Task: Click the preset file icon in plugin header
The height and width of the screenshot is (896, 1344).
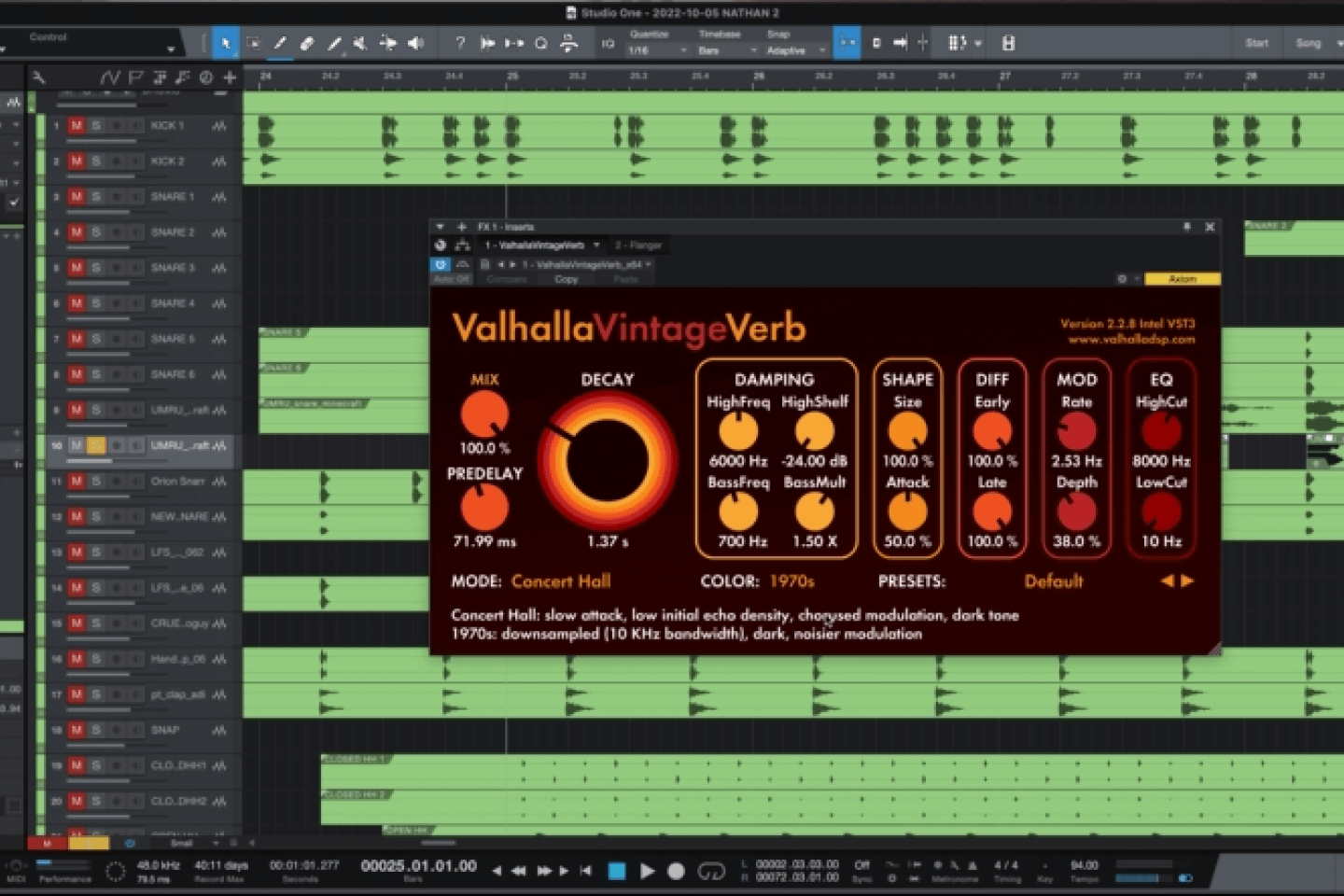Action: point(484,265)
